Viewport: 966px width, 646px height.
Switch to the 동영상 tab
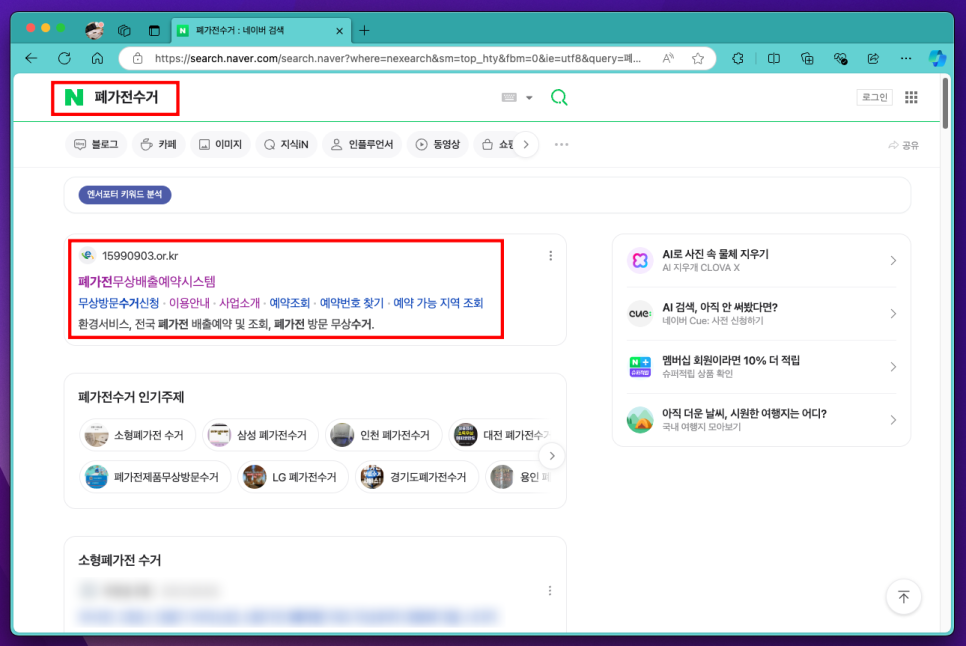point(438,144)
